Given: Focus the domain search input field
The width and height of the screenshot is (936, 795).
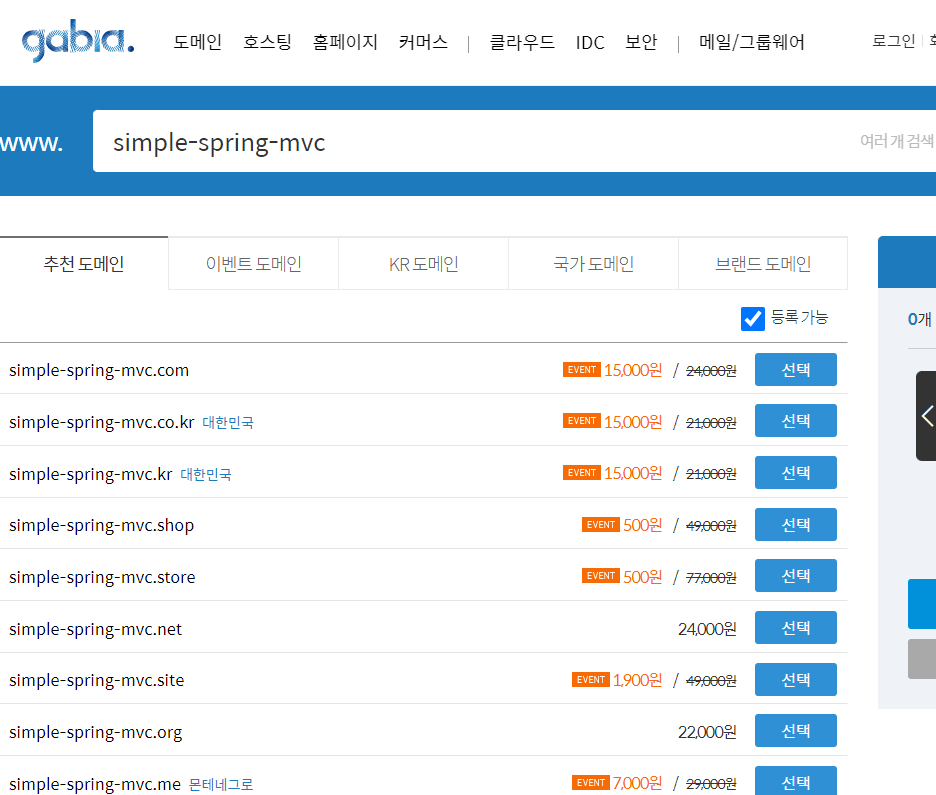Looking at the screenshot, I should [515, 141].
